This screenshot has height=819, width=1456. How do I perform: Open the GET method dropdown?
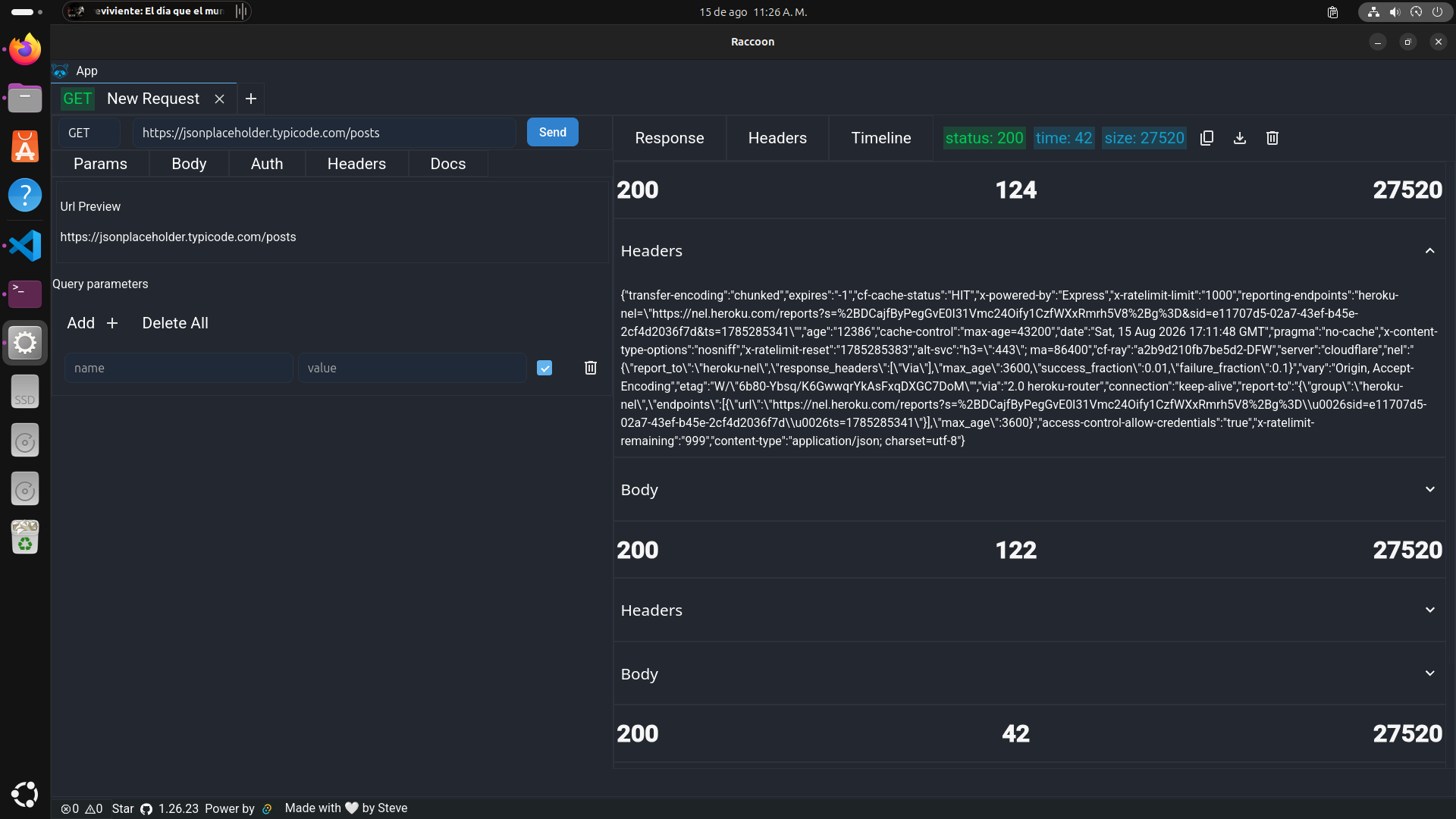[89, 133]
